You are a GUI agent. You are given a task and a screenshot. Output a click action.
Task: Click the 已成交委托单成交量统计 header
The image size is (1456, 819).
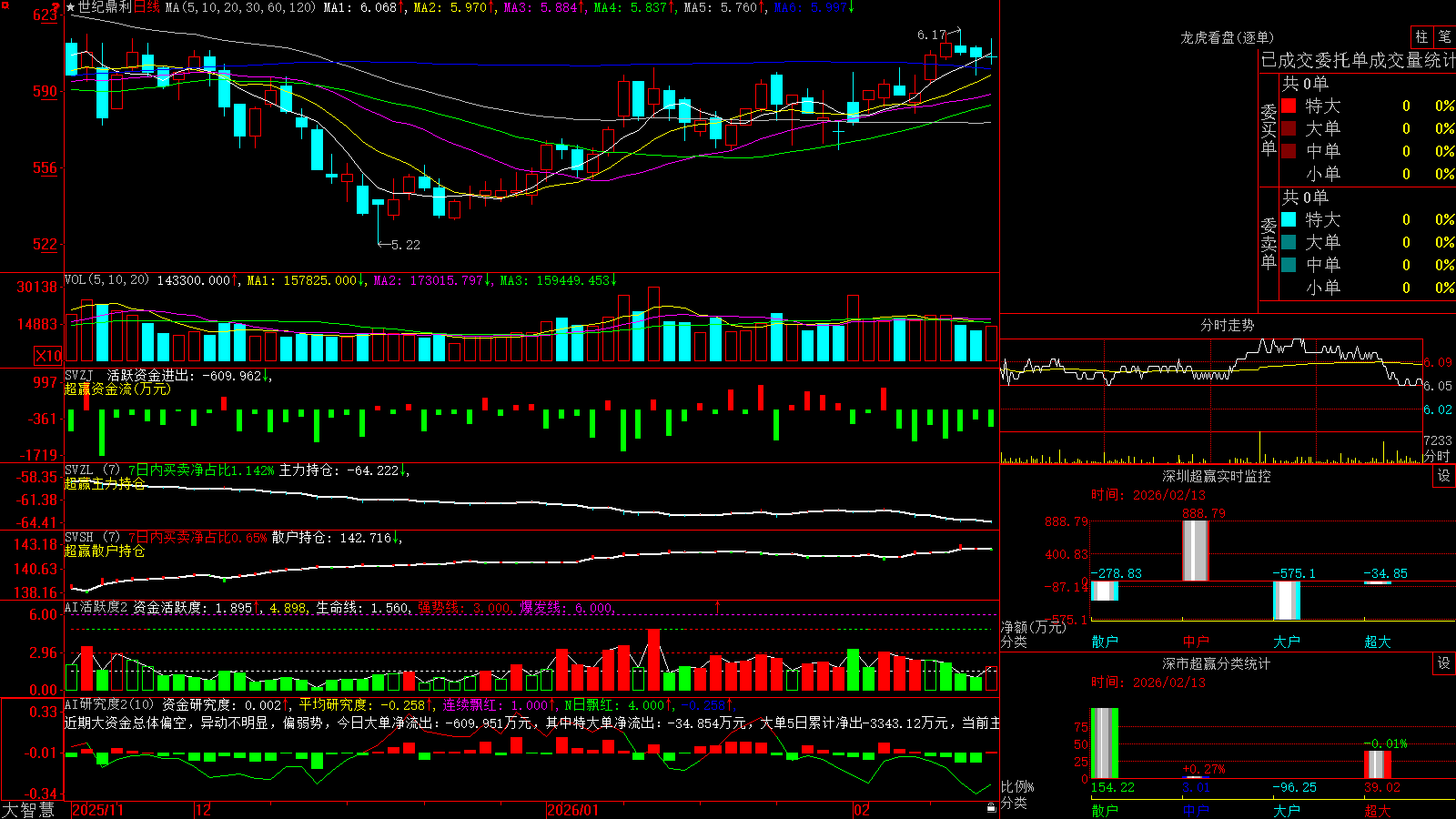point(1358,60)
